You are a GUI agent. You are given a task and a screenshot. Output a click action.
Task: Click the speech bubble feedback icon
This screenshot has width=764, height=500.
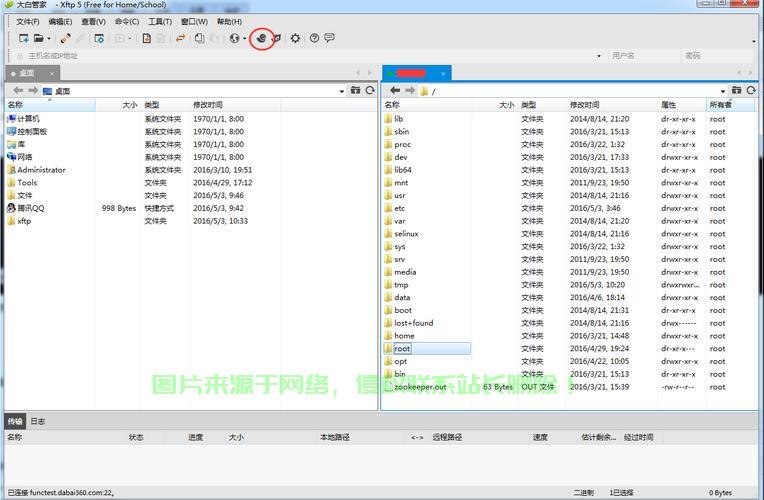click(329, 38)
